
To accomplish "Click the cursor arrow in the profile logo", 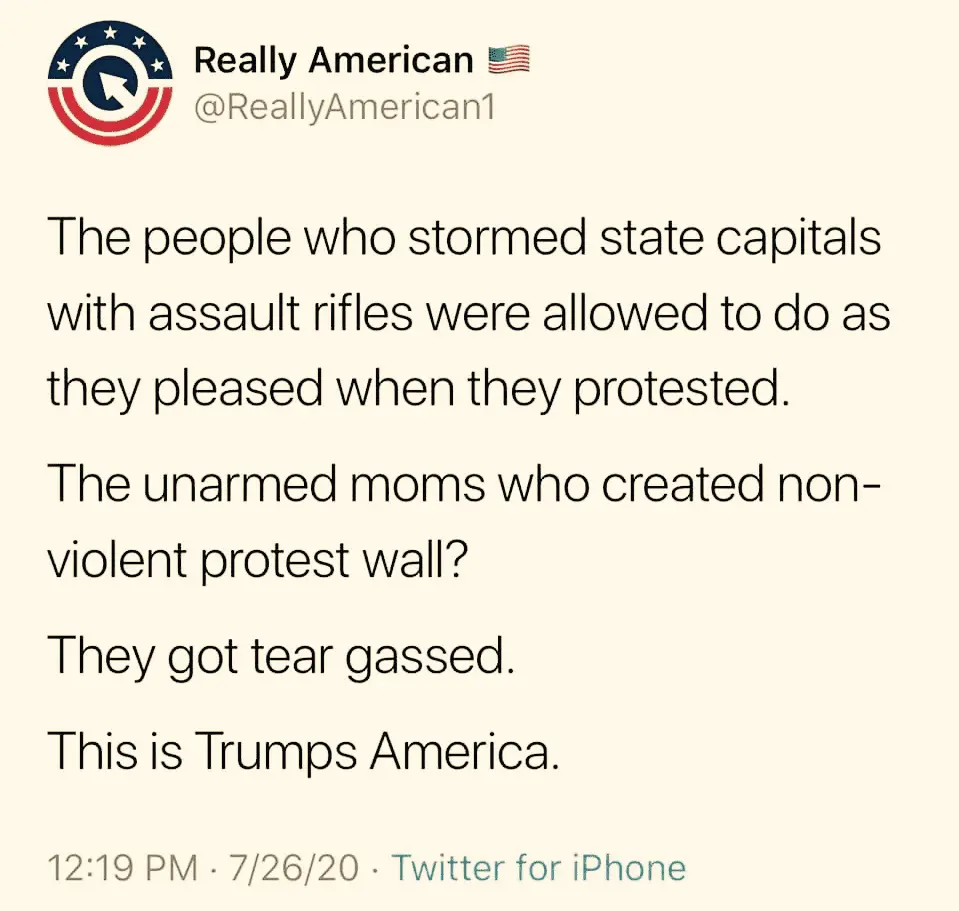I will [x=111, y=85].
